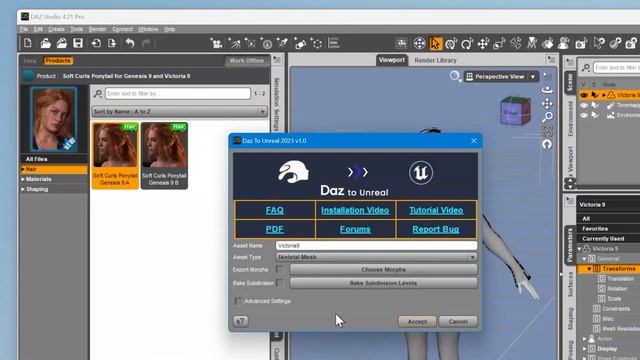Image resolution: width=640 pixels, height=360 pixels.
Task: Toggle selectability arrow for Tonemapper node
Action: (595, 105)
